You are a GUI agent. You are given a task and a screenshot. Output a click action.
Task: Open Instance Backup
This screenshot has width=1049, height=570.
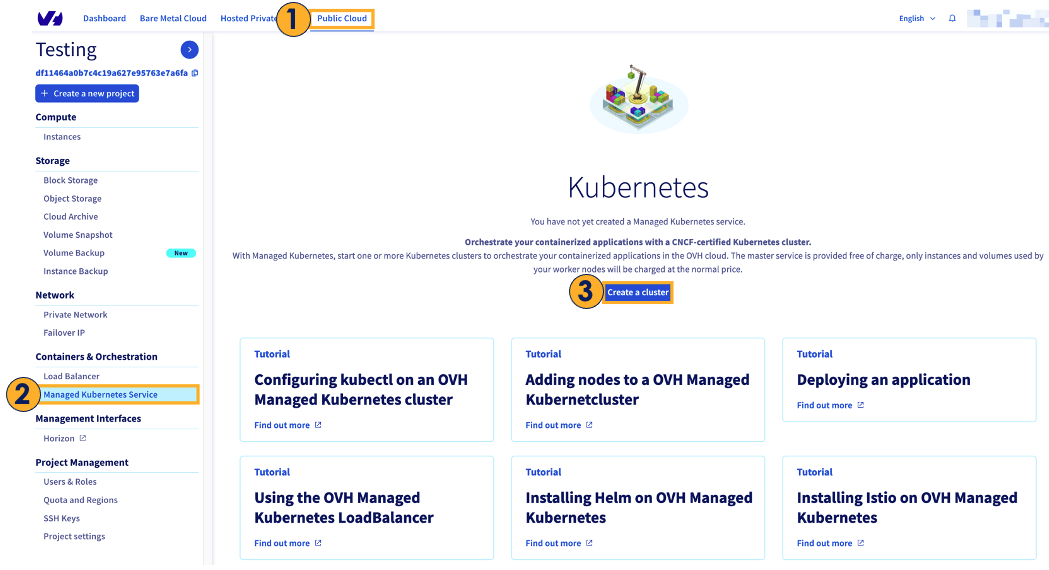pos(76,271)
